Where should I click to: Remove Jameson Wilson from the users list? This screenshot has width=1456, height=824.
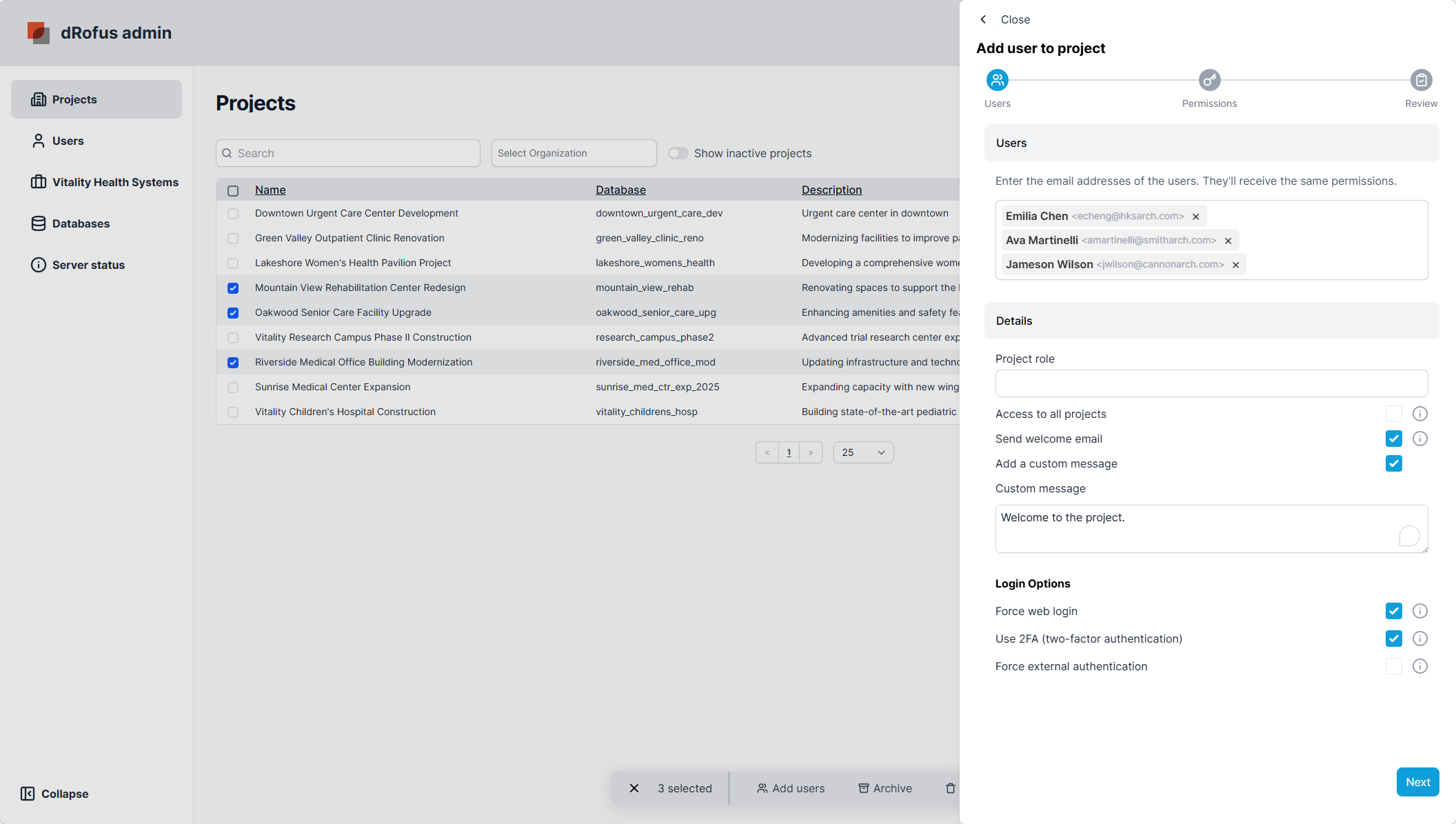pos(1236,265)
